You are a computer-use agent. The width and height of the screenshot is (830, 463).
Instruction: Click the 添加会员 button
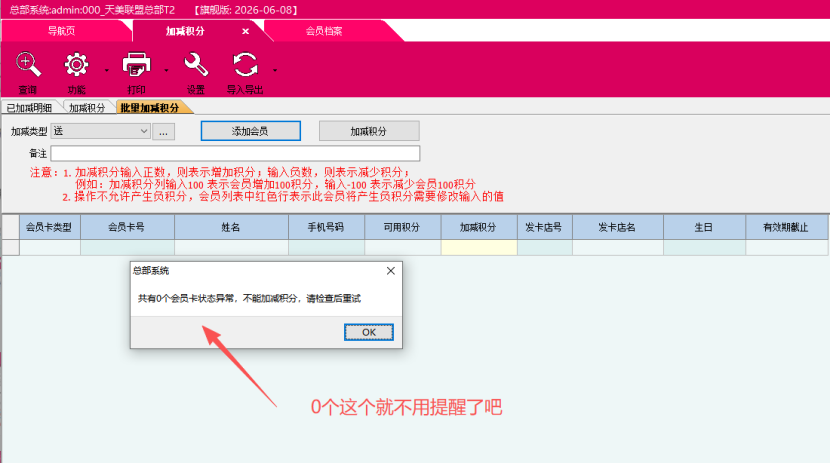[250, 131]
